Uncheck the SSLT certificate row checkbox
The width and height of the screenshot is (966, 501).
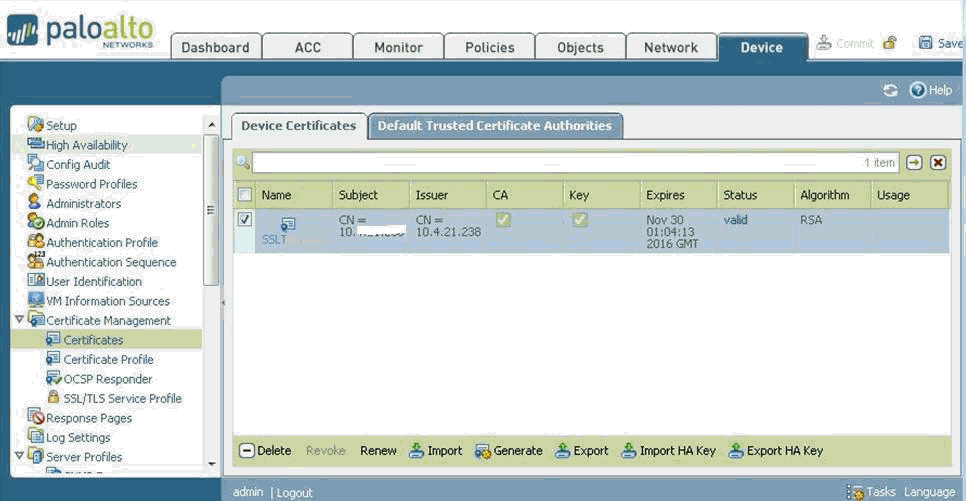(245, 220)
